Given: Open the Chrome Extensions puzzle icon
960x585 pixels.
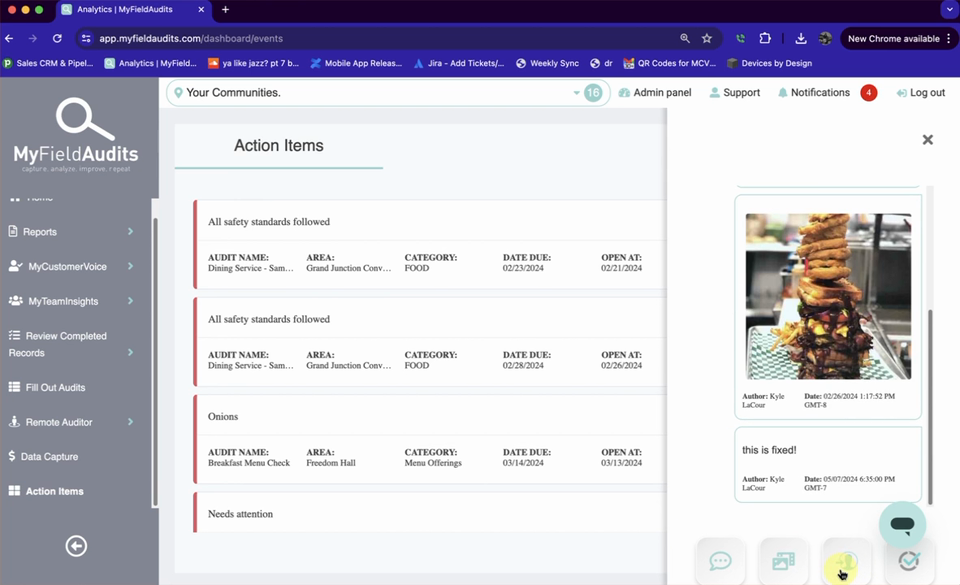Looking at the screenshot, I should (765, 39).
